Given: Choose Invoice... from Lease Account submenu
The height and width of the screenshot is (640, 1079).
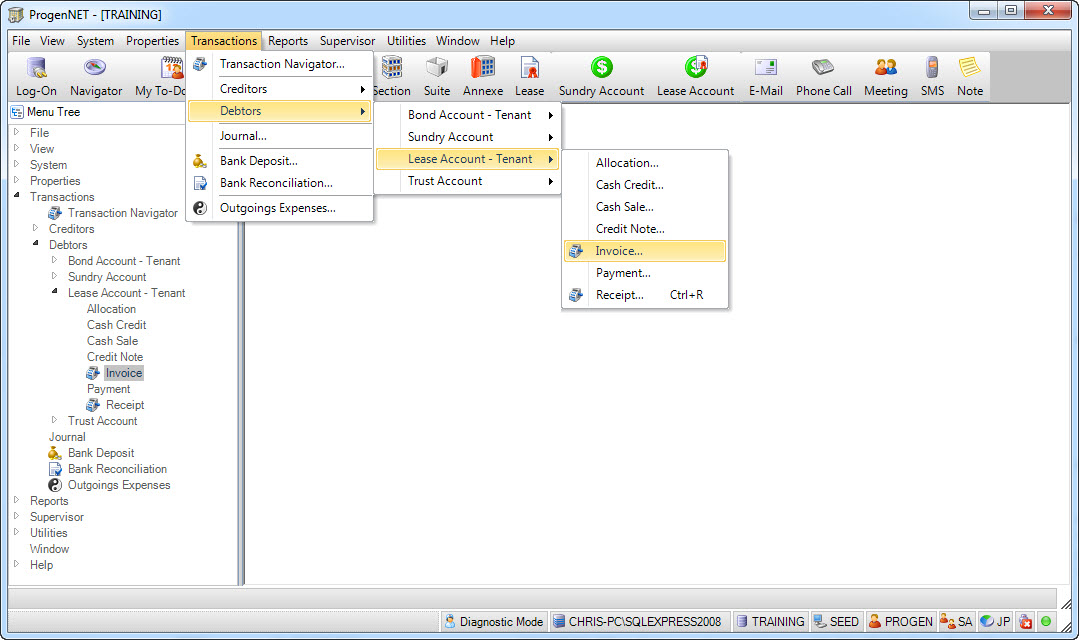Looking at the screenshot, I should 644,251.
